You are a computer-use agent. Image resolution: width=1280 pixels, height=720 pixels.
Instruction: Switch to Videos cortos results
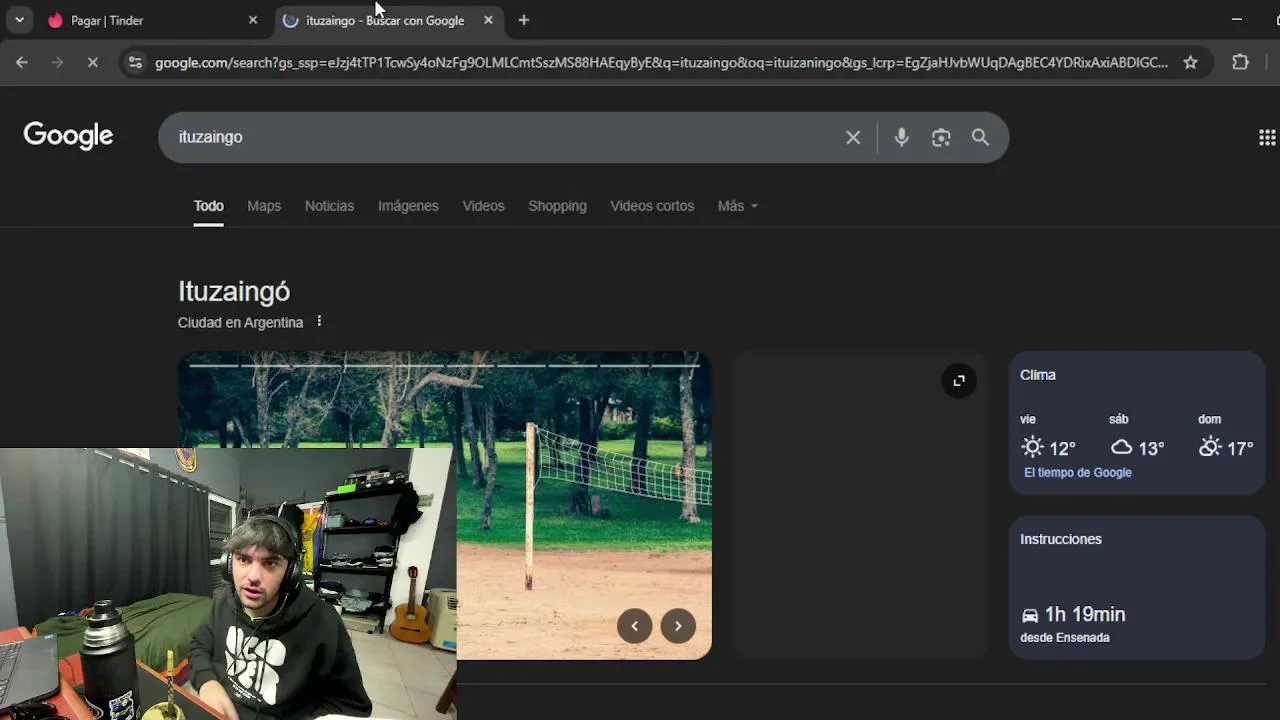click(x=652, y=206)
